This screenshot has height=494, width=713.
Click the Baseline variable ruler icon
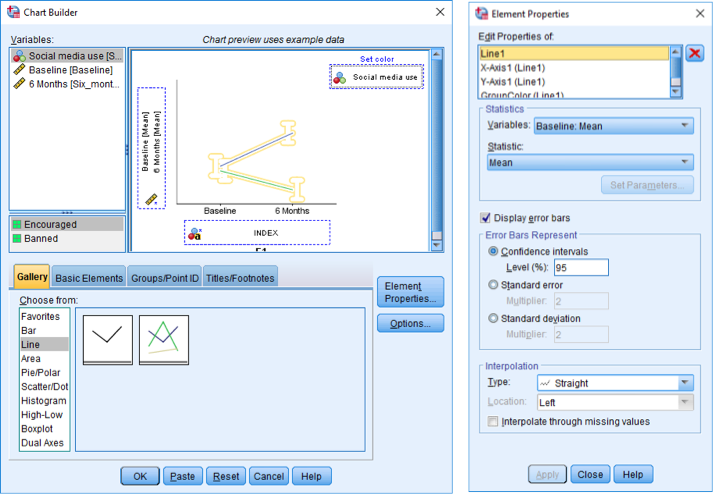(x=19, y=70)
